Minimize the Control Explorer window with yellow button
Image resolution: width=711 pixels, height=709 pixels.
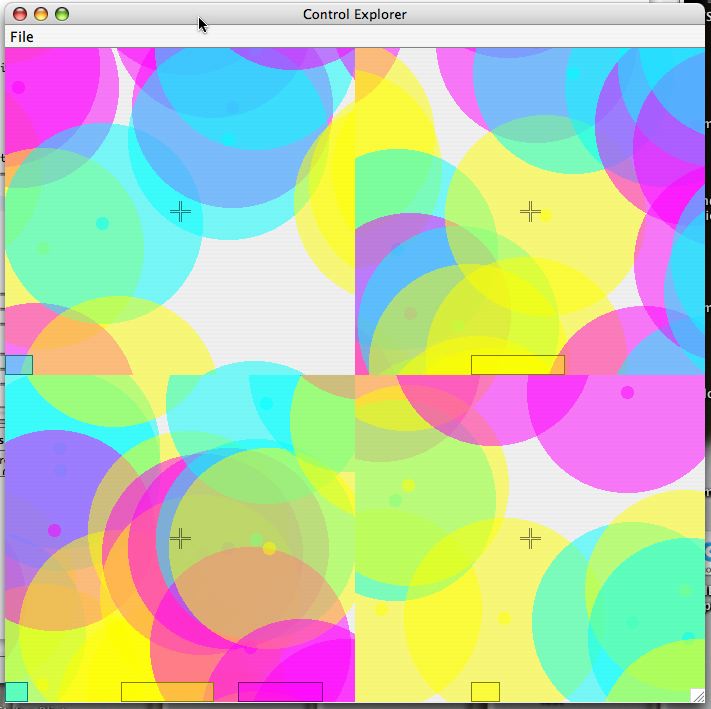[x=41, y=14]
